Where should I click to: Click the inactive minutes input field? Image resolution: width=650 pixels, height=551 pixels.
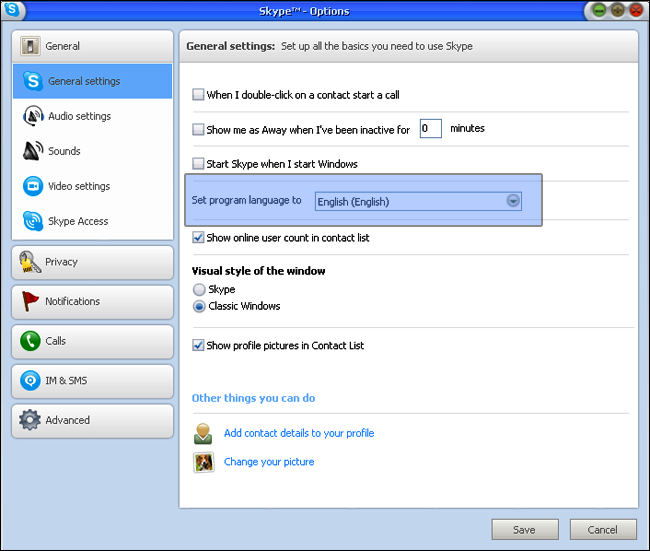click(x=431, y=129)
